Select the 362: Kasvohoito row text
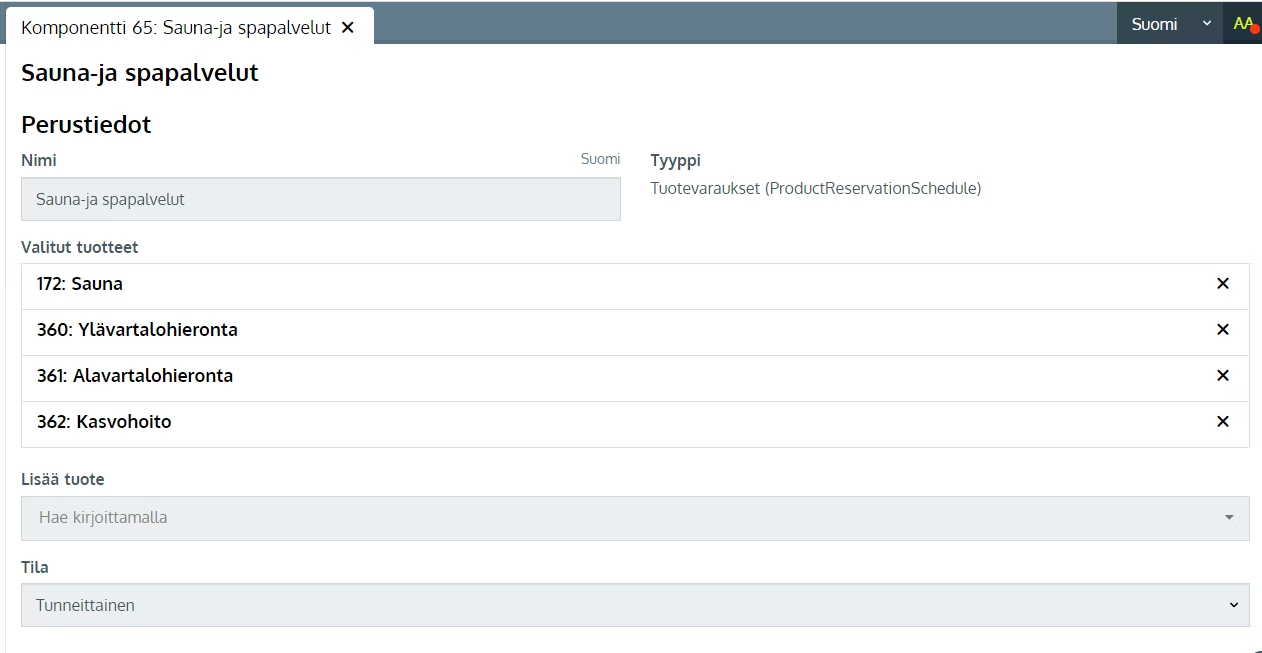The width and height of the screenshot is (1262, 653). [104, 422]
